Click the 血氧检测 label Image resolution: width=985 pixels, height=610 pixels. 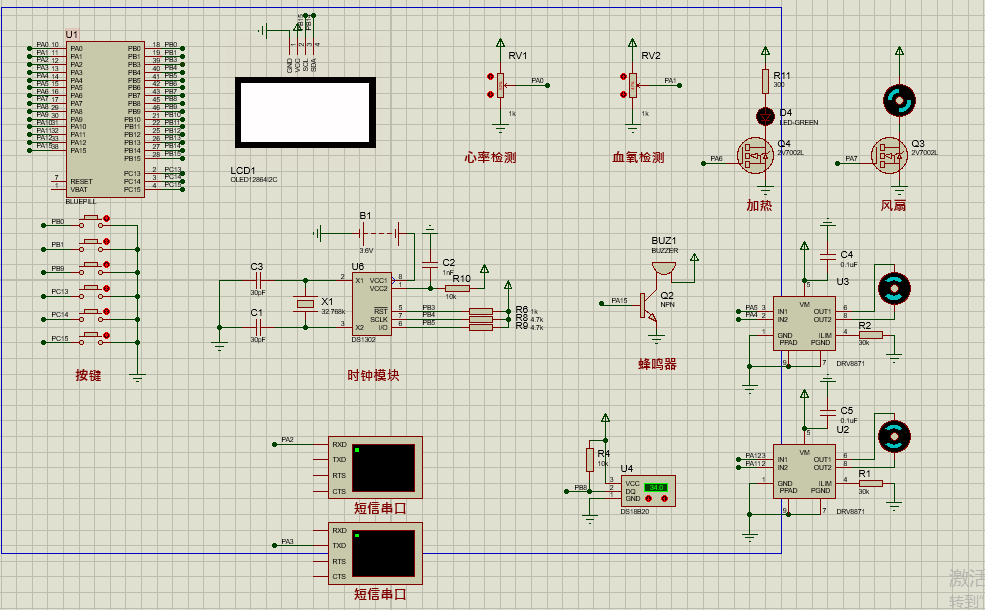click(638, 158)
